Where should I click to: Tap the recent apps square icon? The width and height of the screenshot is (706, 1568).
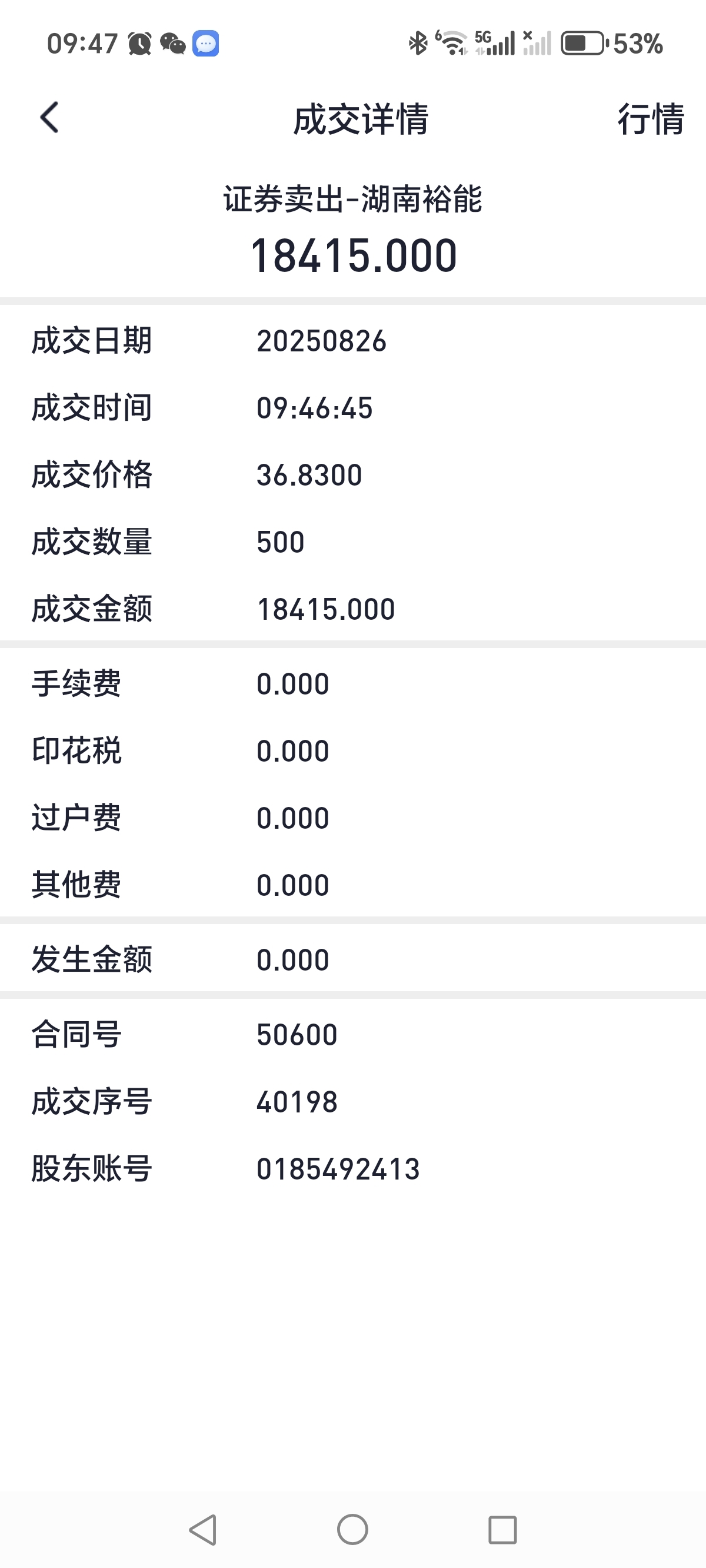[502, 1530]
